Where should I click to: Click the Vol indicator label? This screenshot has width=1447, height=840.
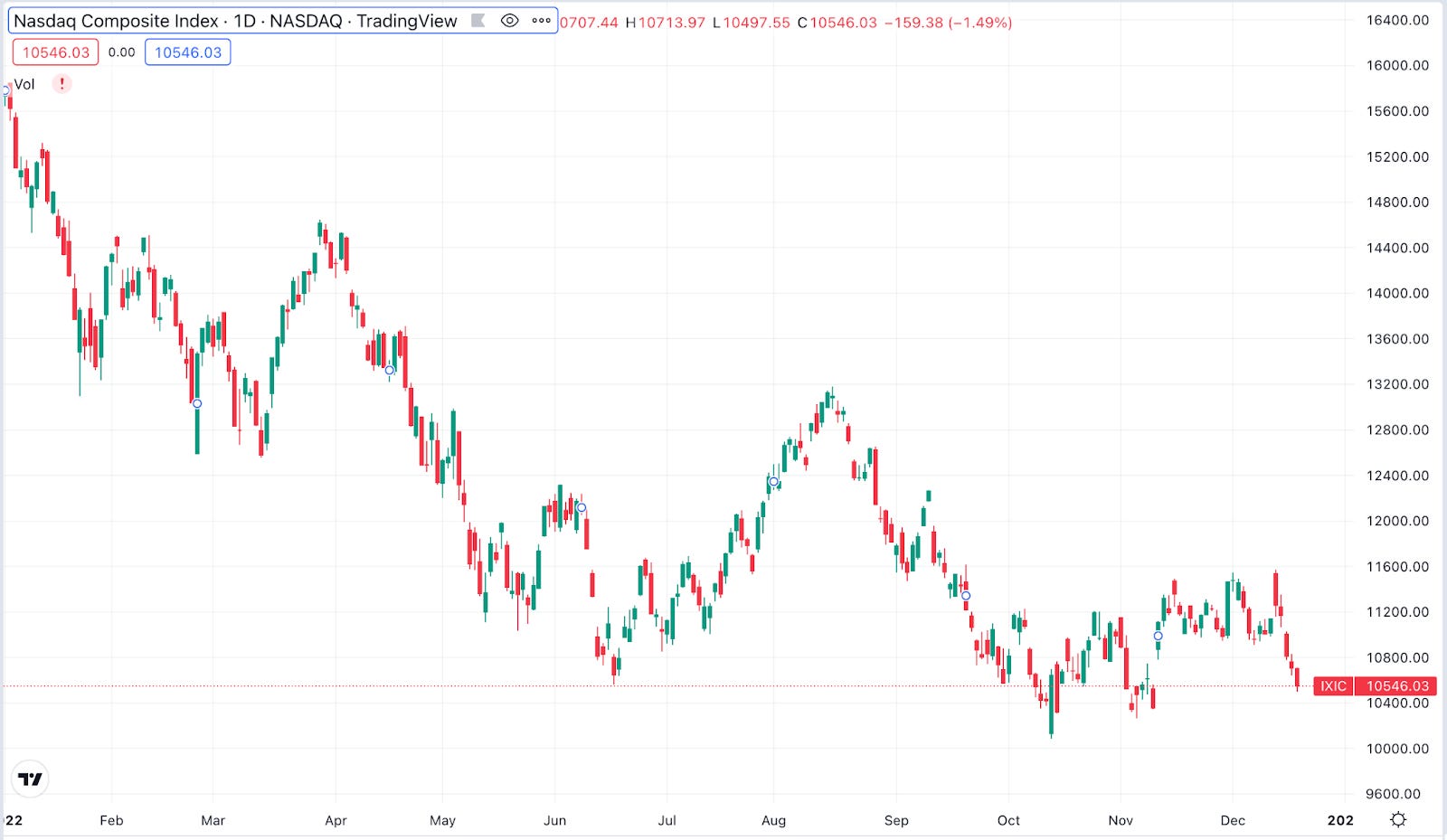click(x=24, y=84)
